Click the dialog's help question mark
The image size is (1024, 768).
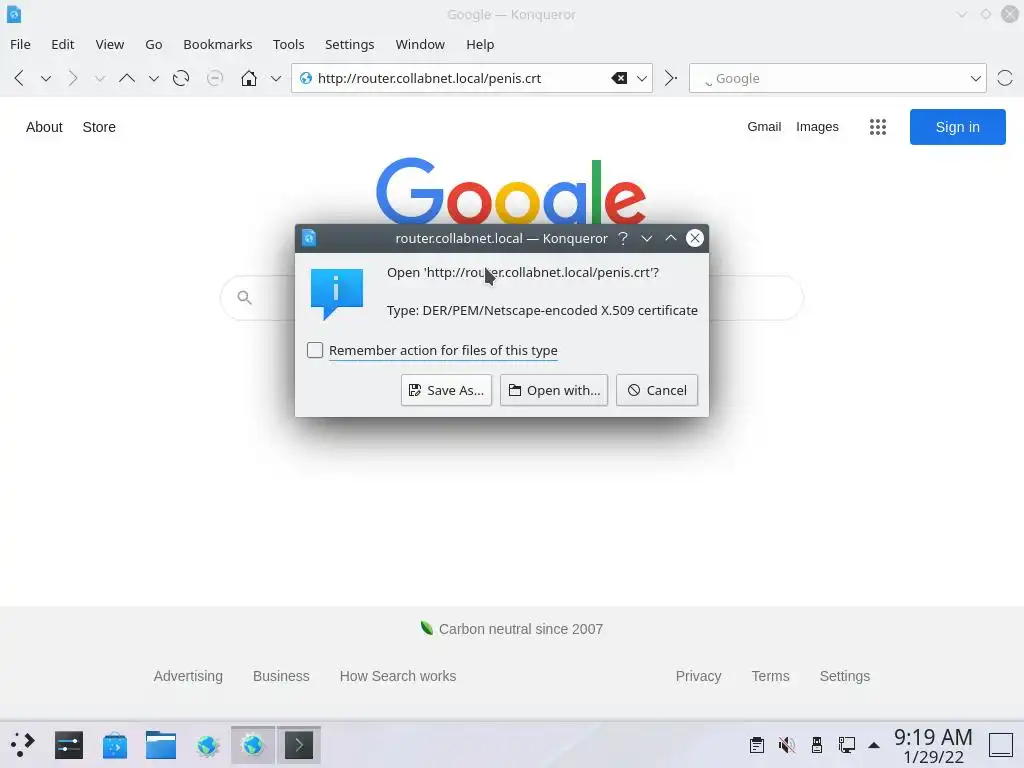pyautogui.click(x=623, y=238)
